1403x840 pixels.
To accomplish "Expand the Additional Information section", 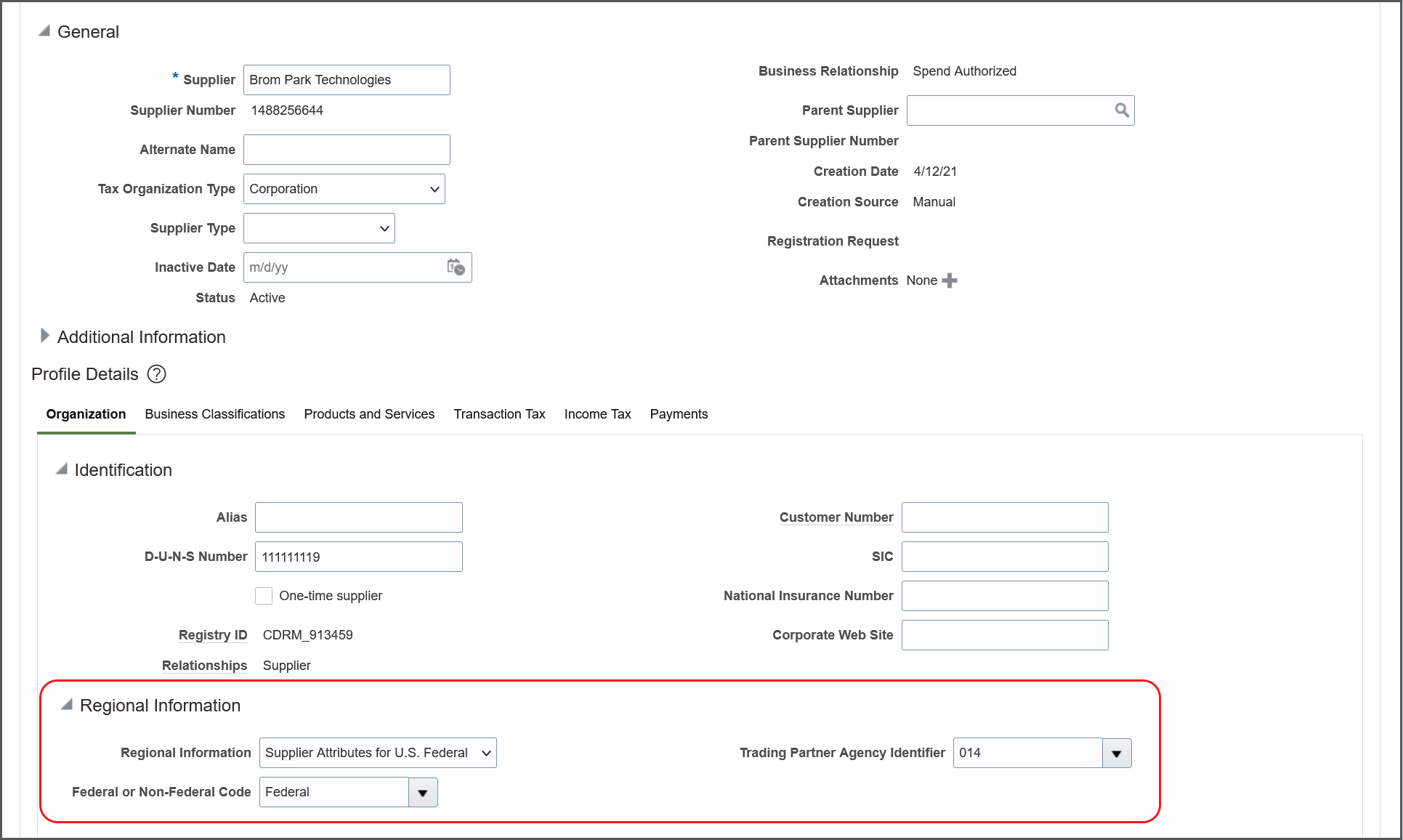I will click(44, 336).
